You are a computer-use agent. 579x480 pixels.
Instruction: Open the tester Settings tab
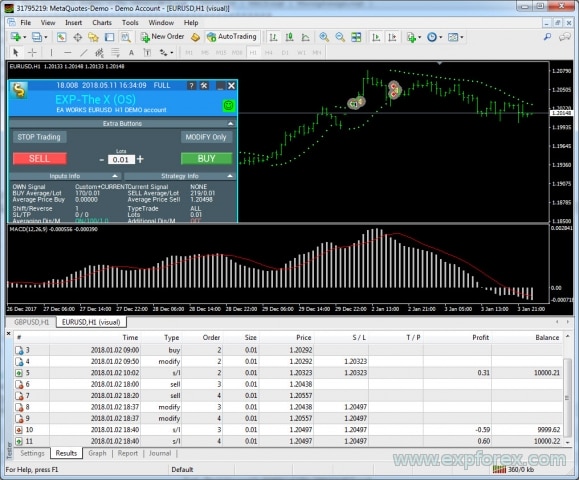(x=32, y=453)
